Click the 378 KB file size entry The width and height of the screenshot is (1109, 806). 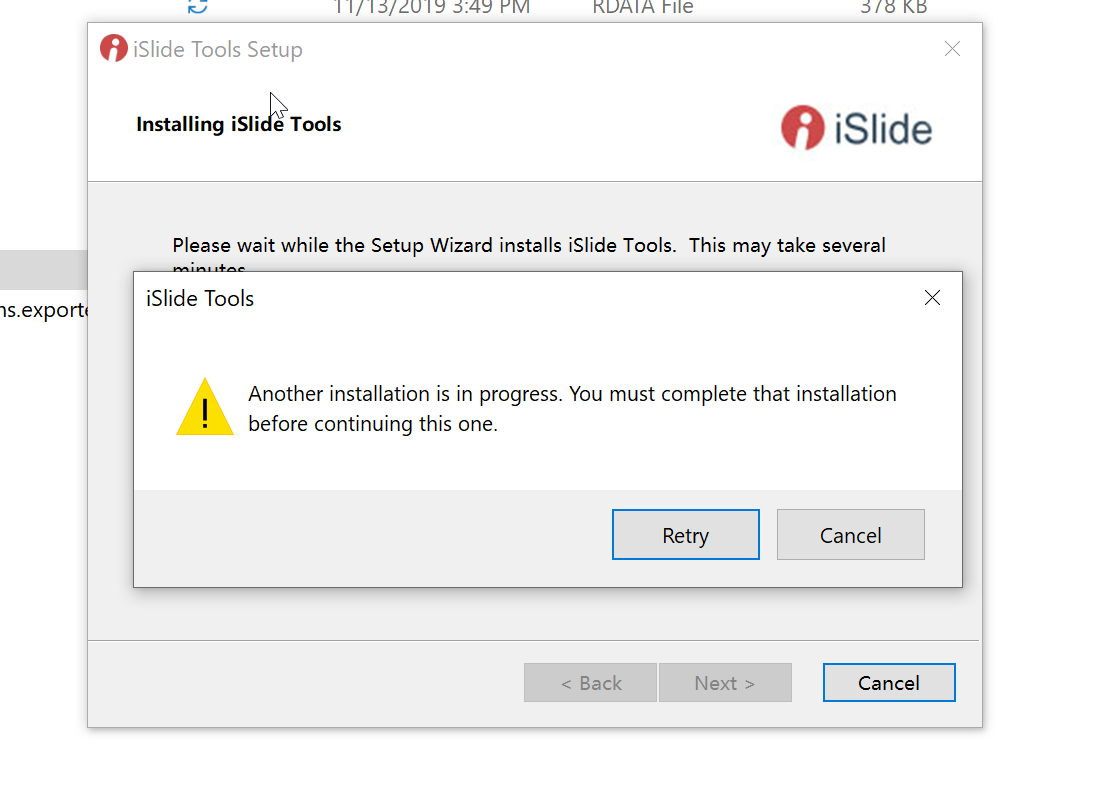[893, 8]
